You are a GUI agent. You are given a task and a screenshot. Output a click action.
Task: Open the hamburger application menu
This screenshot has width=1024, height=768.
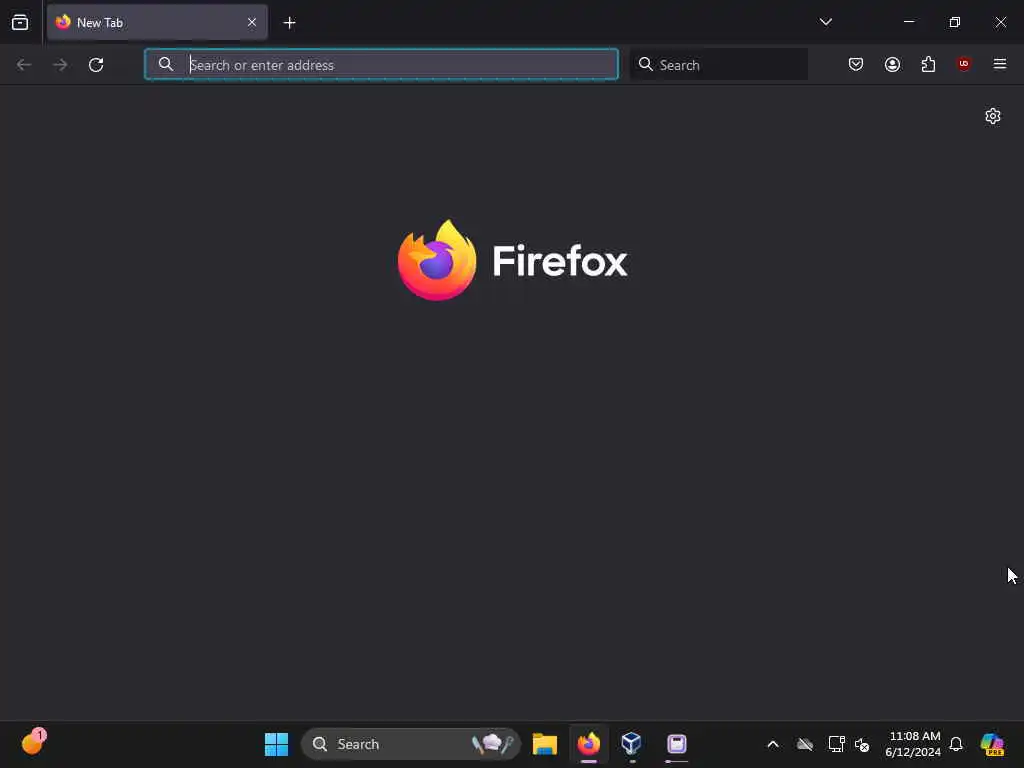tap(999, 64)
